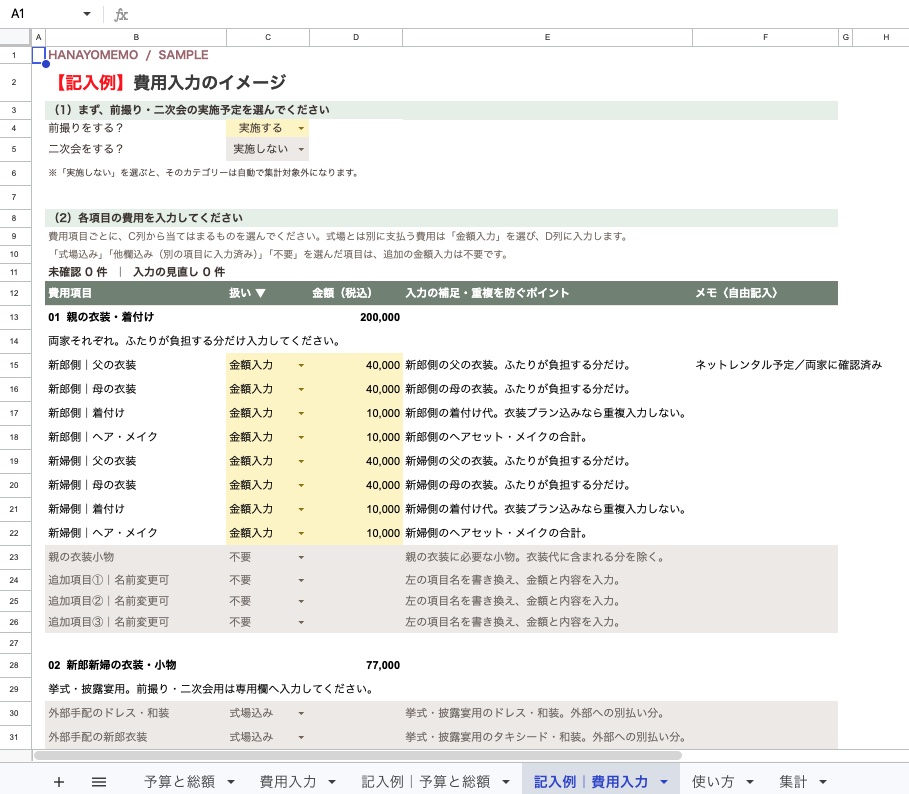Open the 前撮りをする 実施する dropdown

tap(301, 128)
